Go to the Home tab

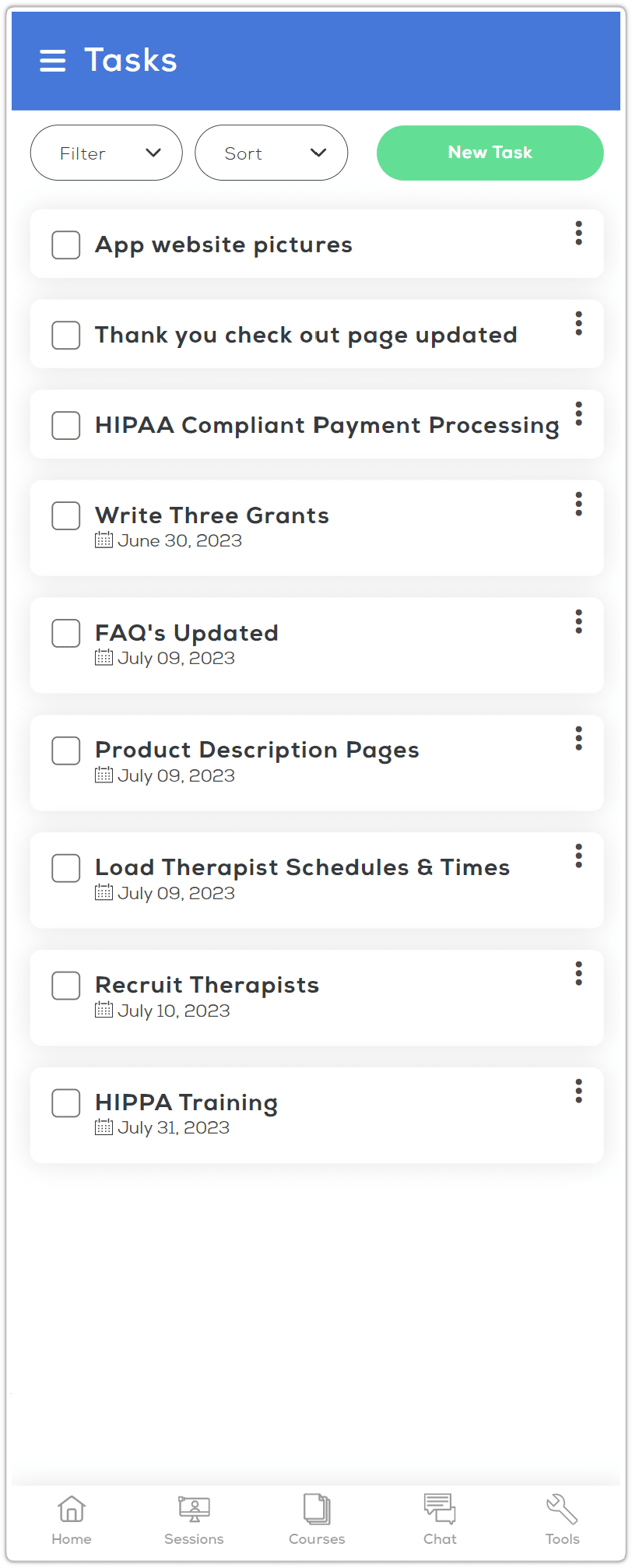72,1519
